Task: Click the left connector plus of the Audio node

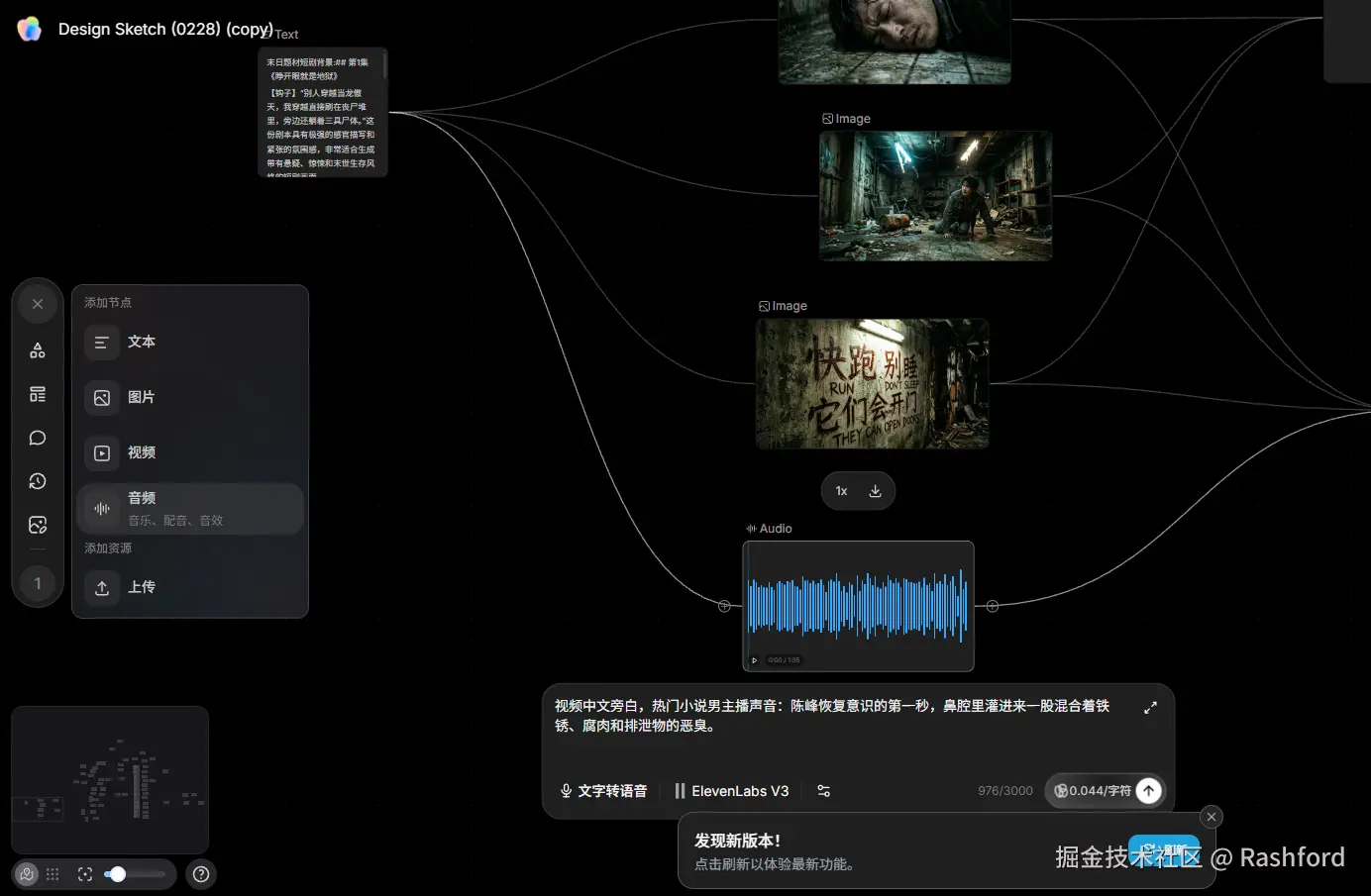Action: (724, 606)
